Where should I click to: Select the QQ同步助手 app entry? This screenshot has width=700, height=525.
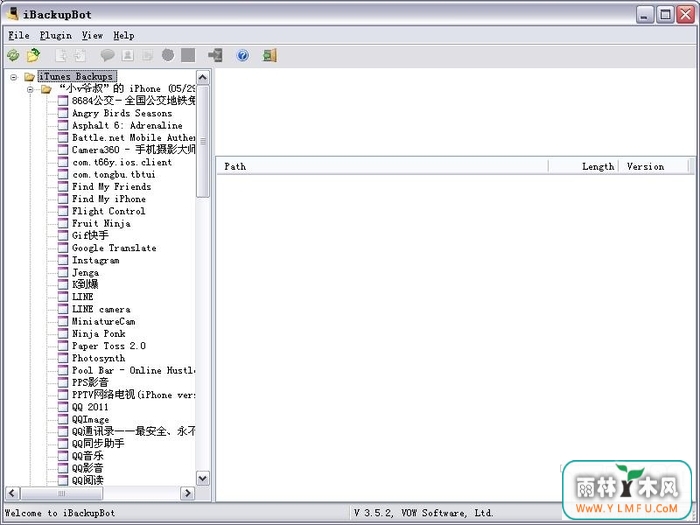(x=98, y=444)
